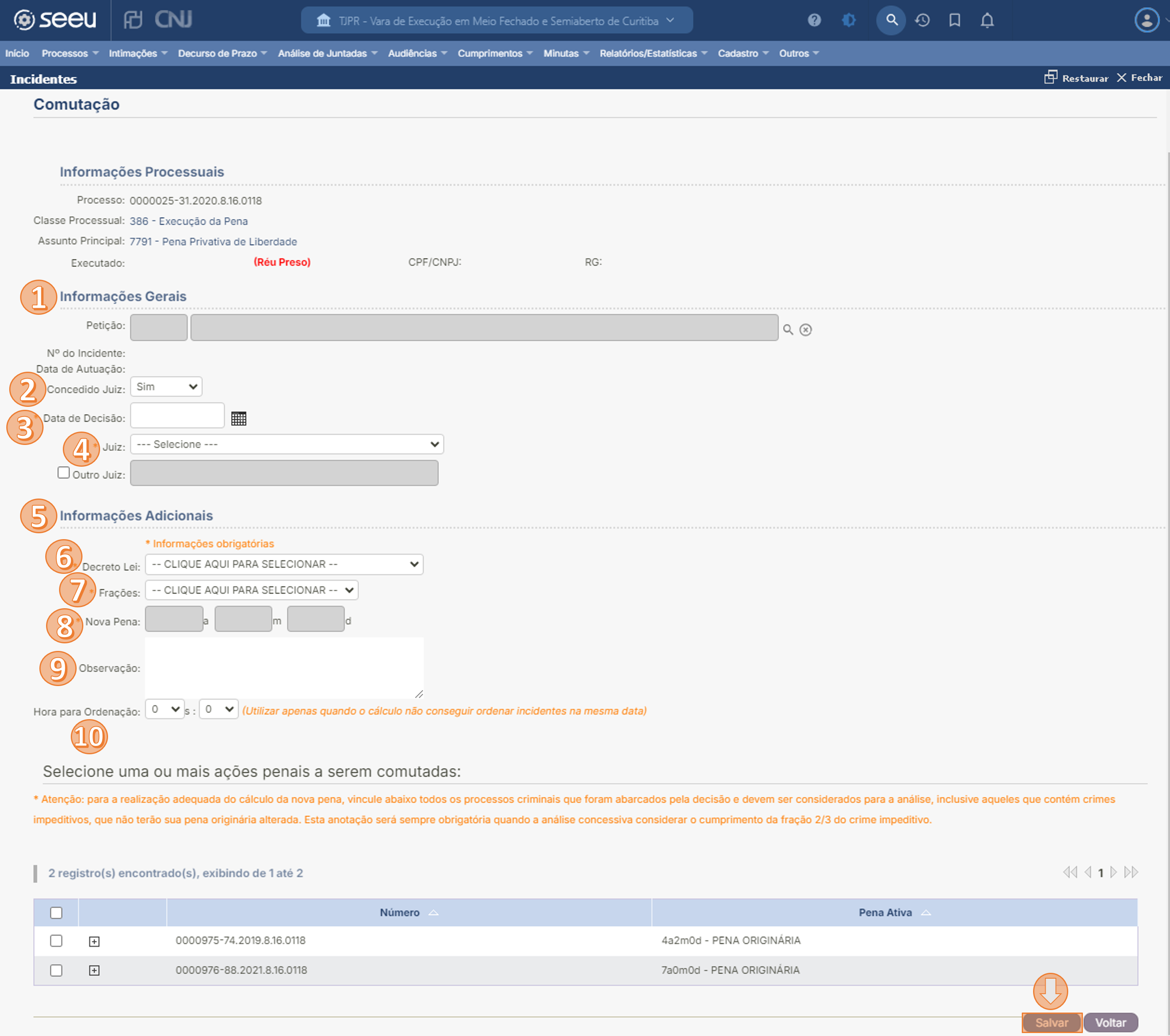Expand row 0000976-88.2021.8.16.0118 details

95,970
